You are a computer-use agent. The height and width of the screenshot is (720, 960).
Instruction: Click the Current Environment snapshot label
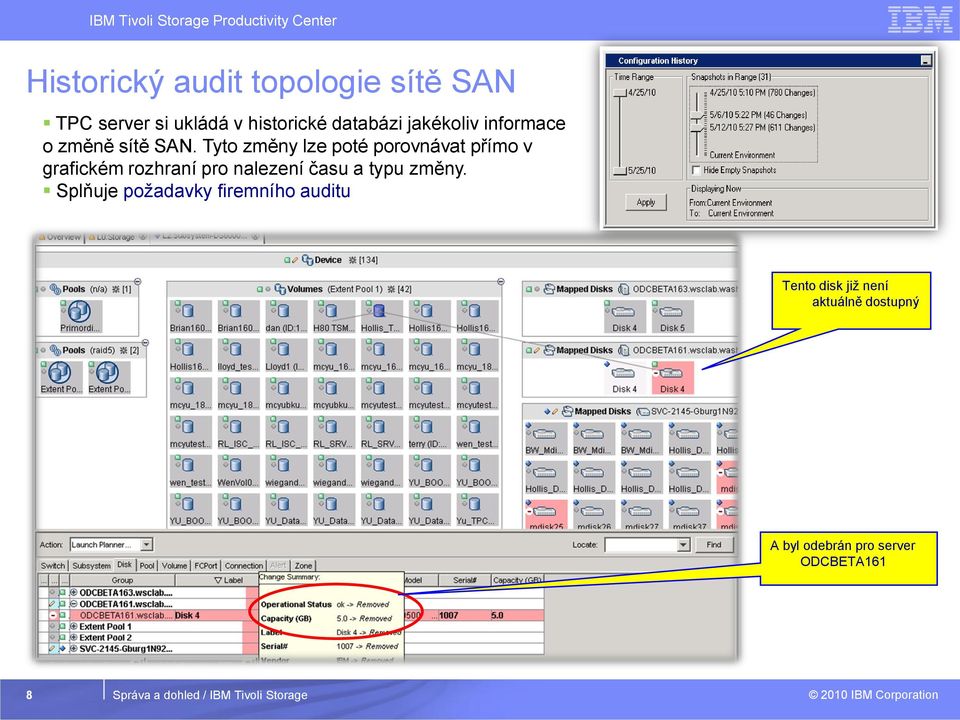[742, 155]
